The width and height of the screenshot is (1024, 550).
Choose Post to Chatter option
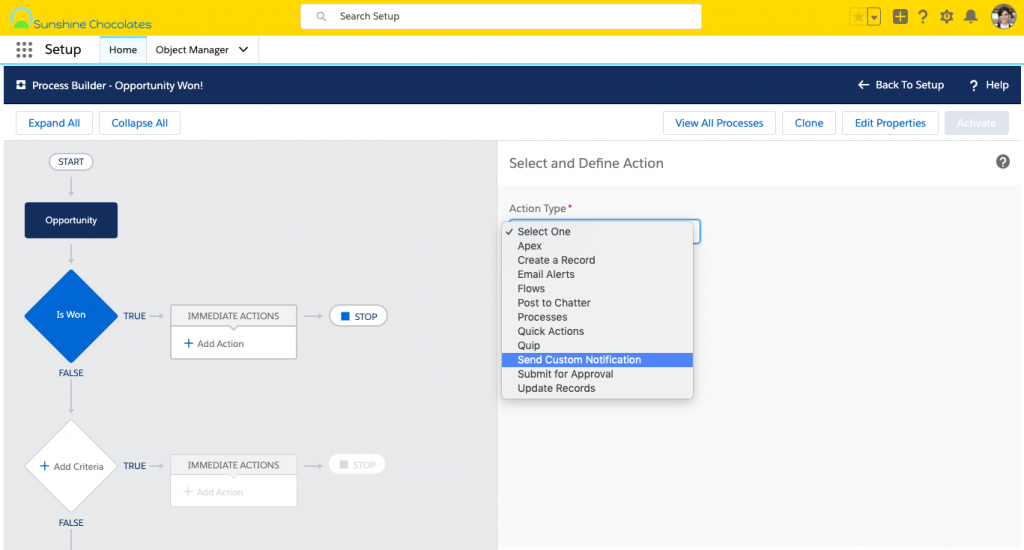click(597, 303)
